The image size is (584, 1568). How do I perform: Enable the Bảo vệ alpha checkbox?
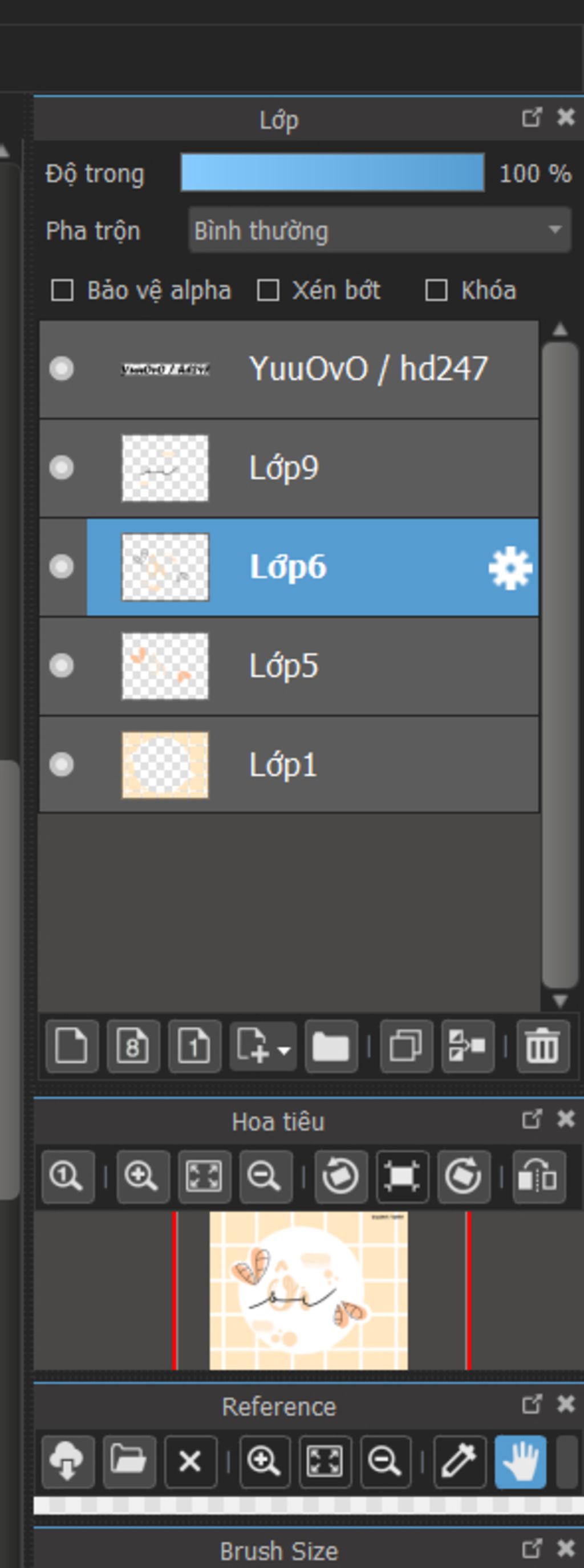(62, 290)
